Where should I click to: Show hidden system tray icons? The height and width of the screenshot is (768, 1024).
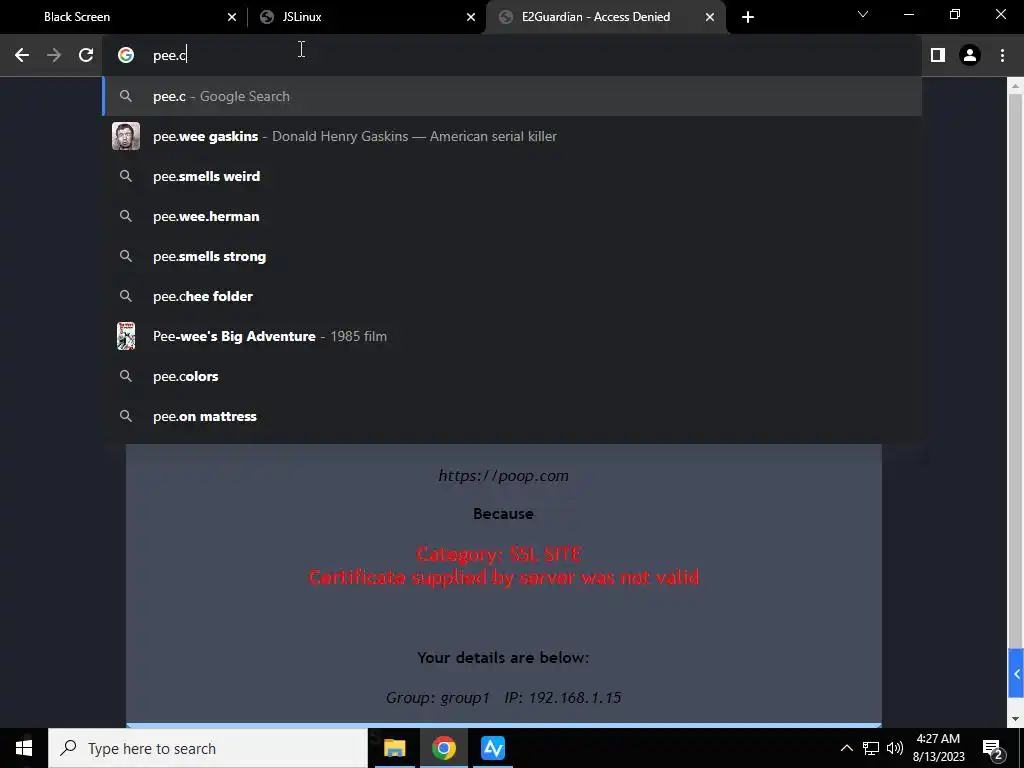(846, 748)
